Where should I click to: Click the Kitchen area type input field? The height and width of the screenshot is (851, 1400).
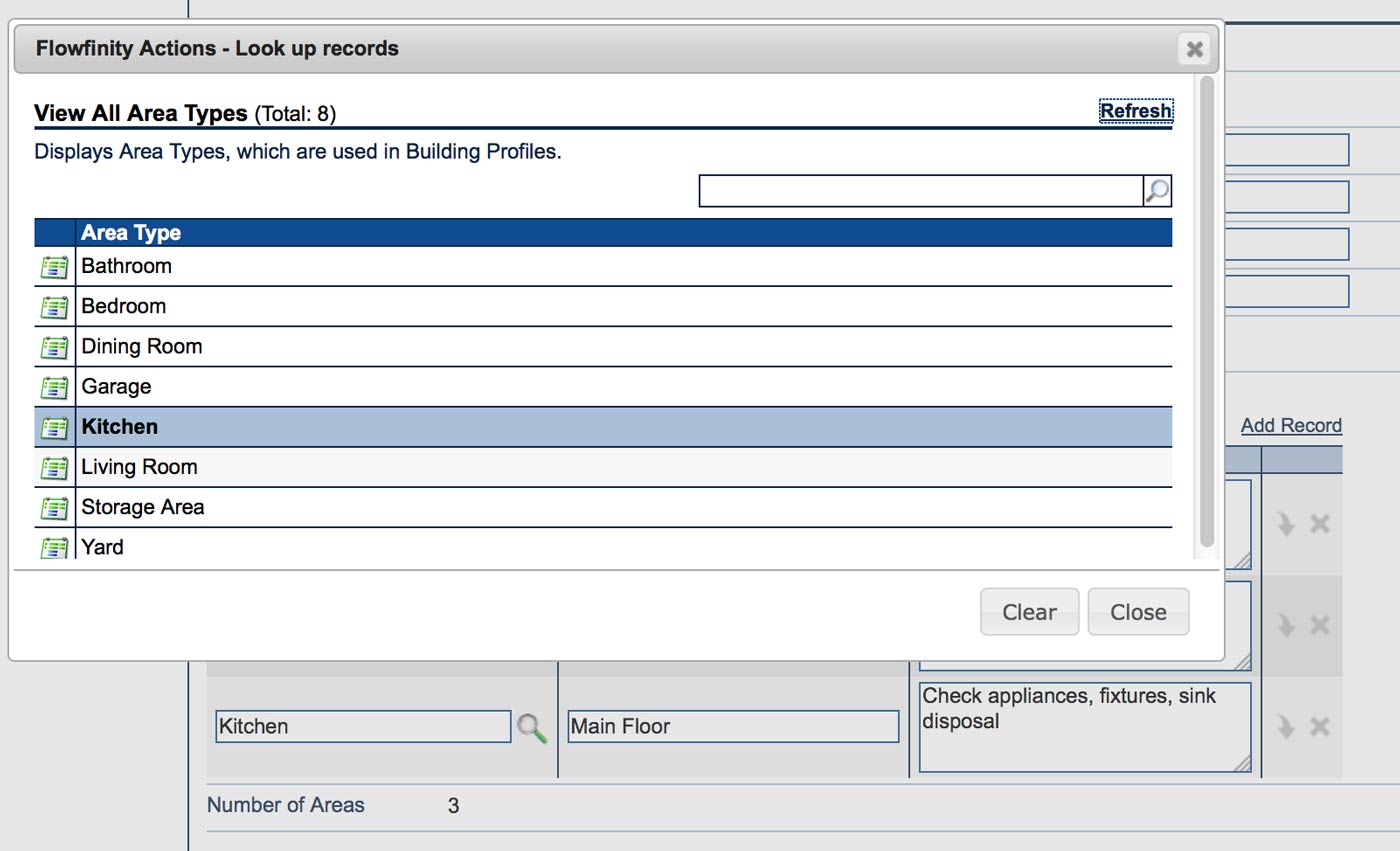(x=363, y=727)
